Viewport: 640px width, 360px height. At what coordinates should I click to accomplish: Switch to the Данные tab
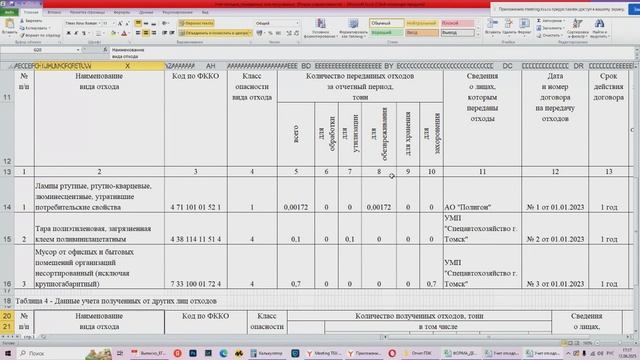pos(146,12)
